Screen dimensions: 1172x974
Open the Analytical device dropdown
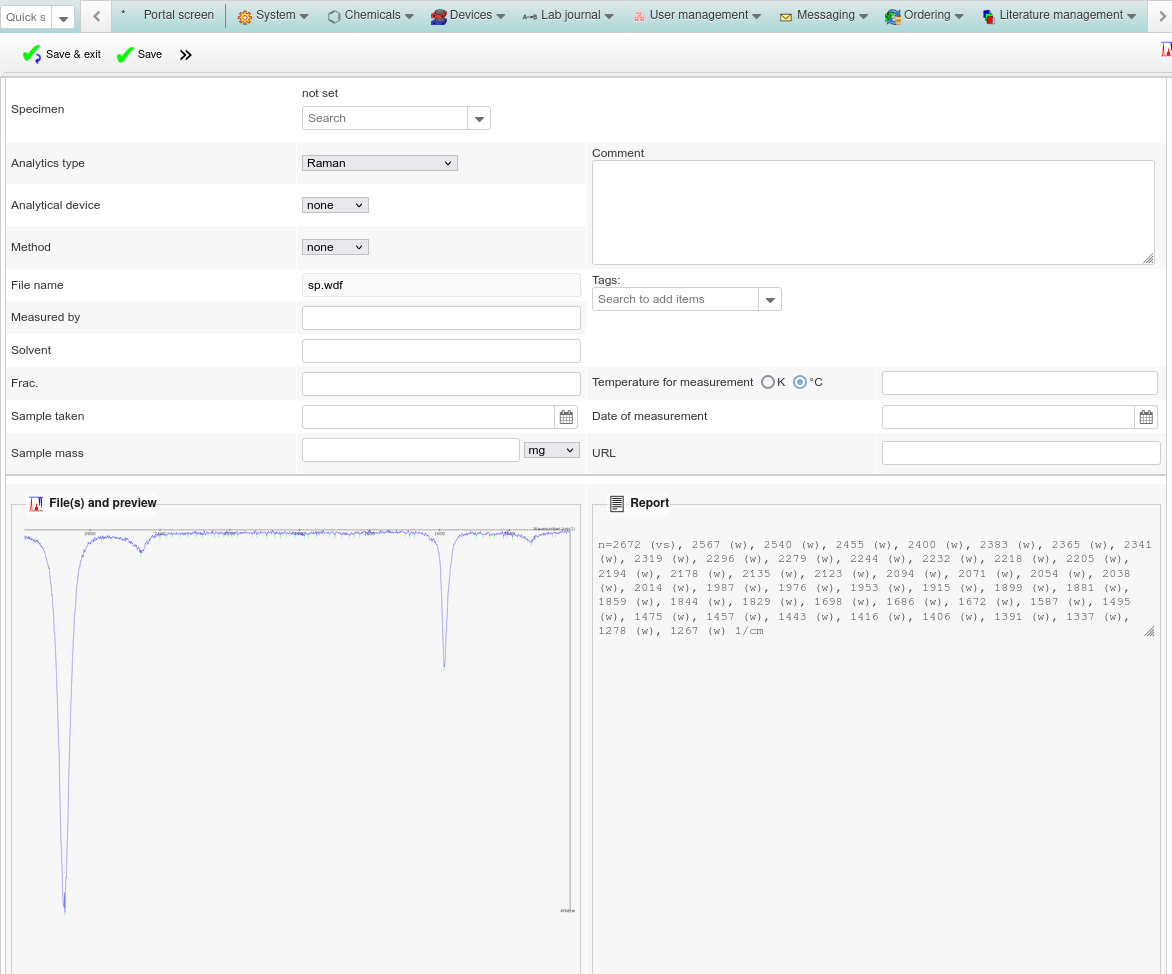click(x=335, y=205)
